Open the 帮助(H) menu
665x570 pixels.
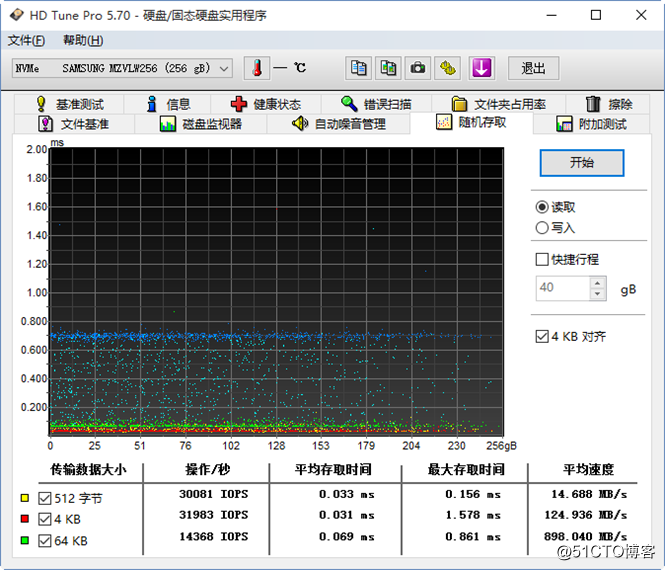click(x=83, y=41)
